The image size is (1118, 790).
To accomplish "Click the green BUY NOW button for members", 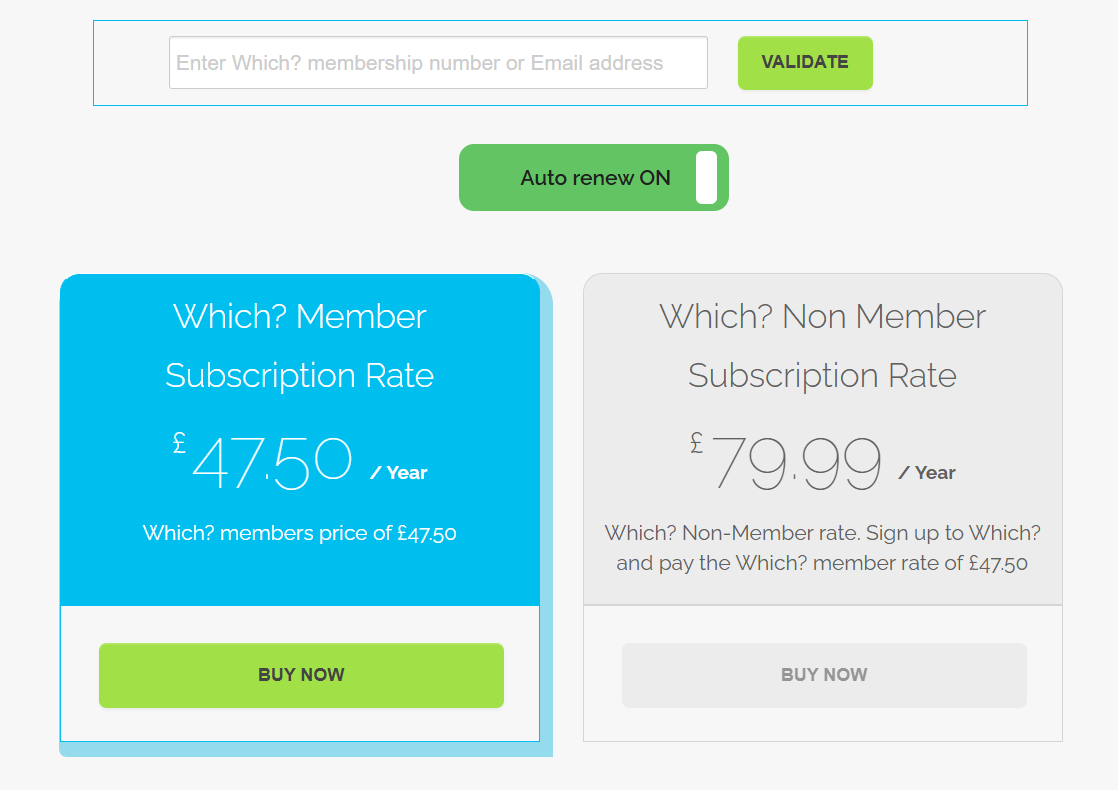I will (x=301, y=675).
